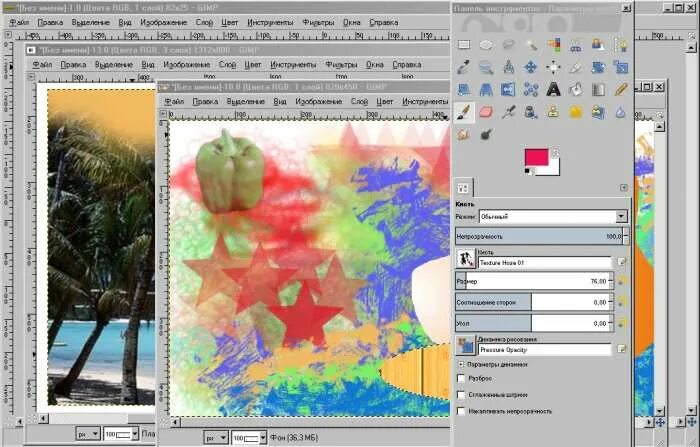Open the px unit dropdown in middle image window
The height and width of the screenshot is (447, 700).
(x=88, y=434)
